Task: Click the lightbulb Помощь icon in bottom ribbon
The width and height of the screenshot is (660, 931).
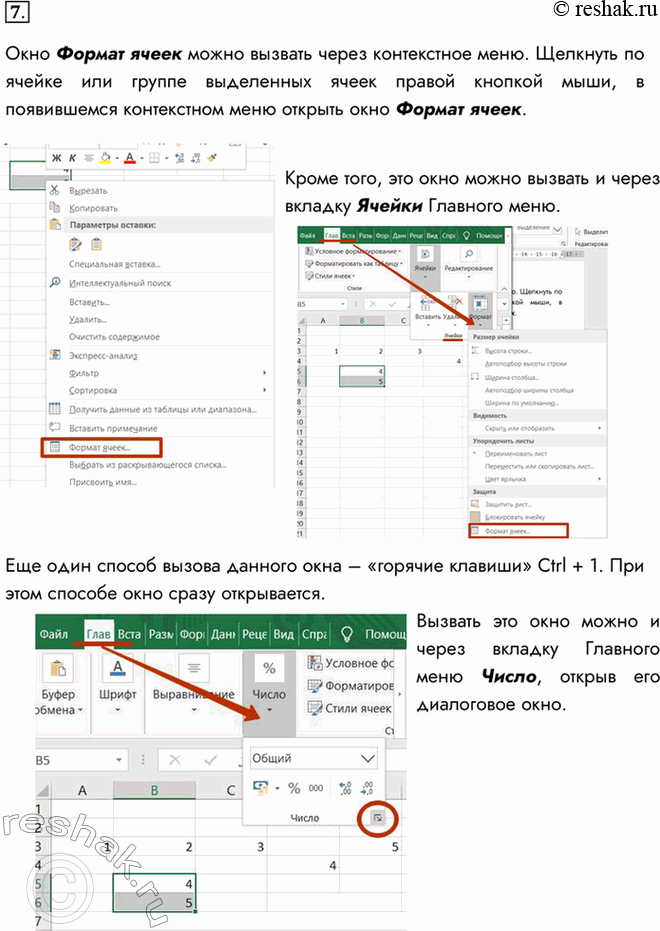Action: pyautogui.click(x=347, y=635)
